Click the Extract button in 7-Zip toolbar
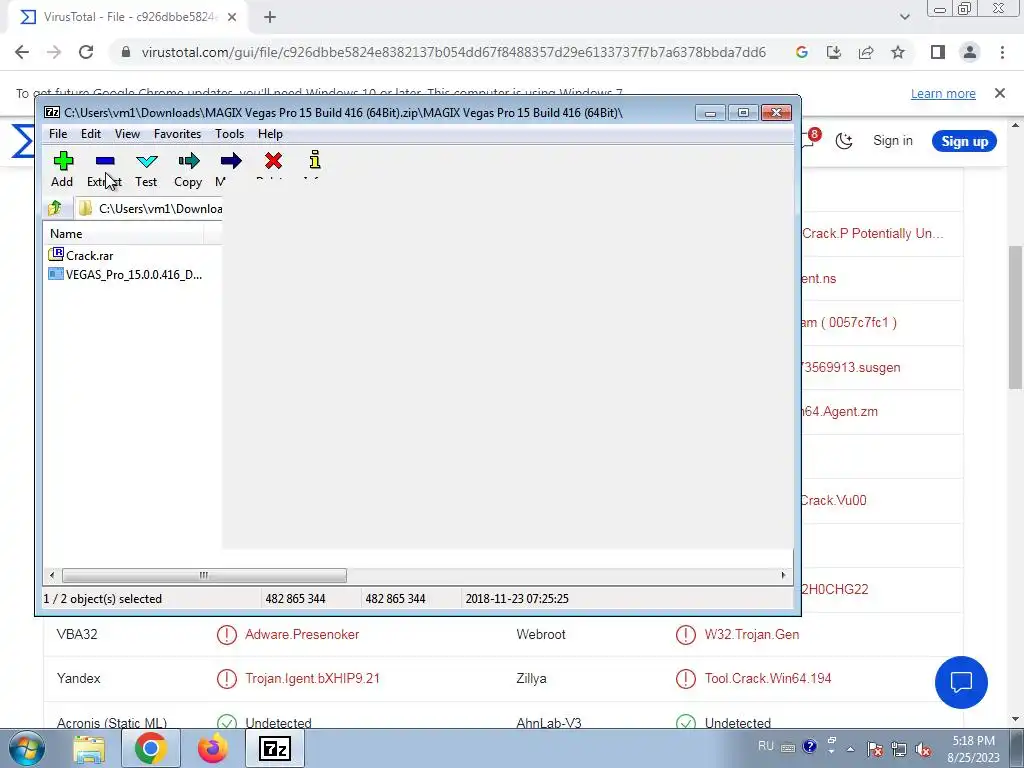 [x=104, y=169]
